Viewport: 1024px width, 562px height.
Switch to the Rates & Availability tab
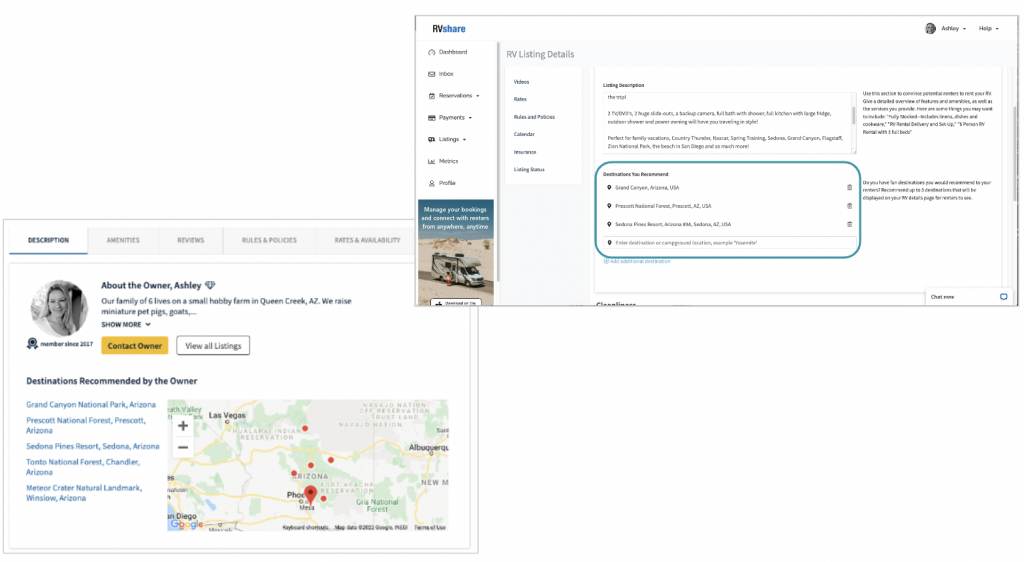coord(367,240)
